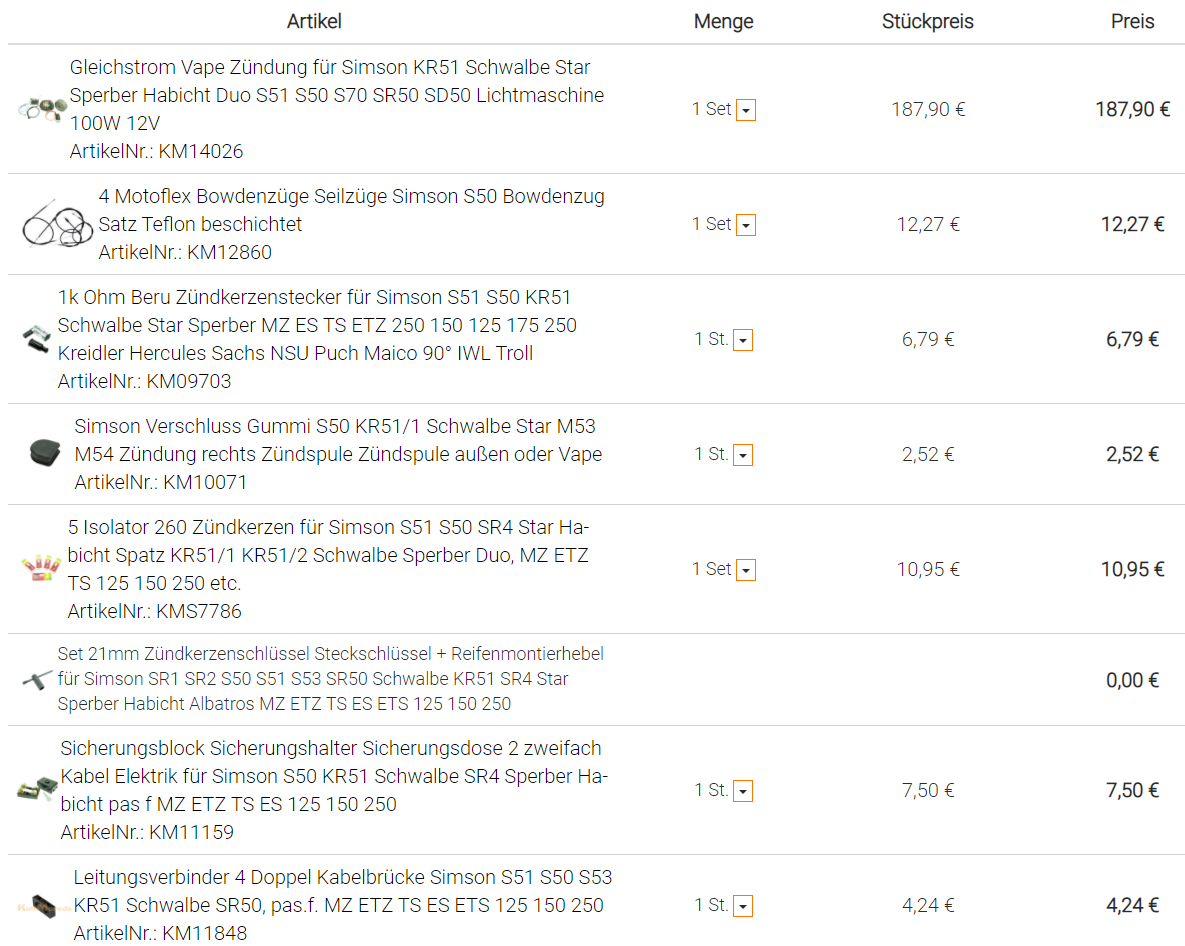
Task: Open quantity dropdown for Isolator 260 Zündkerzen
Action: (746, 570)
